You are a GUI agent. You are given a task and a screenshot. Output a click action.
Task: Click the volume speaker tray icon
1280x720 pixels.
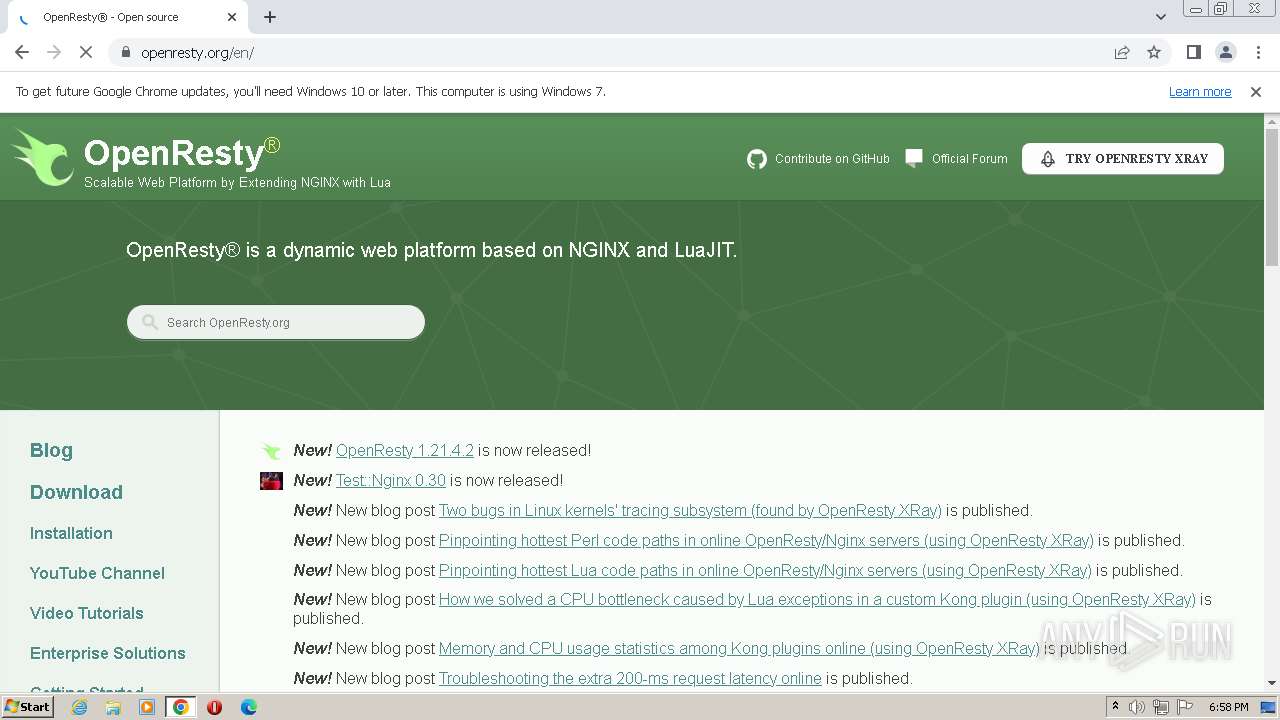[1137, 707]
